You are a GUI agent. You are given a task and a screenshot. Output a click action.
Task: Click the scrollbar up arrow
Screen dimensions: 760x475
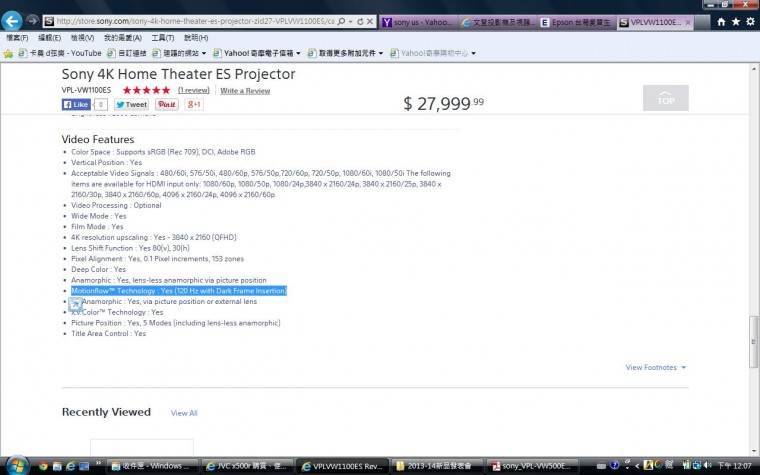(754, 69)
